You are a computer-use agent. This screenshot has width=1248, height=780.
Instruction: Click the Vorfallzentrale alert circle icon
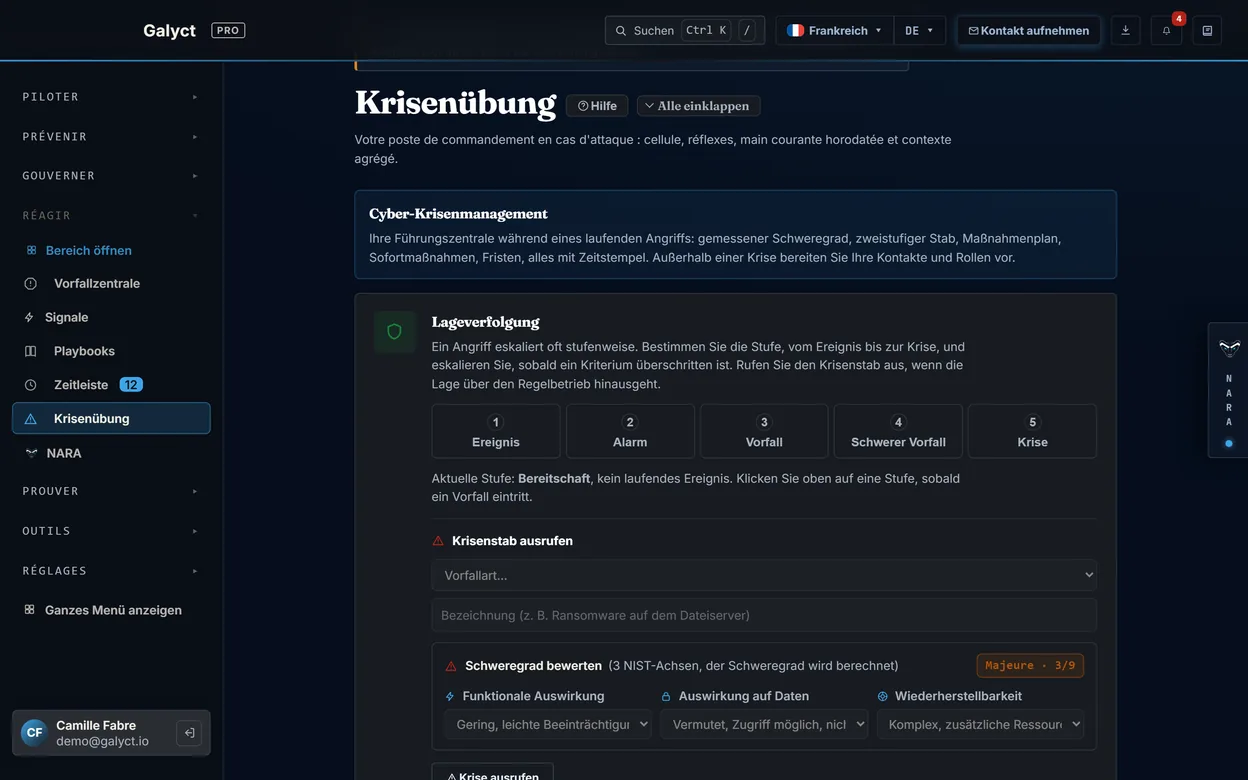[30, 284]
